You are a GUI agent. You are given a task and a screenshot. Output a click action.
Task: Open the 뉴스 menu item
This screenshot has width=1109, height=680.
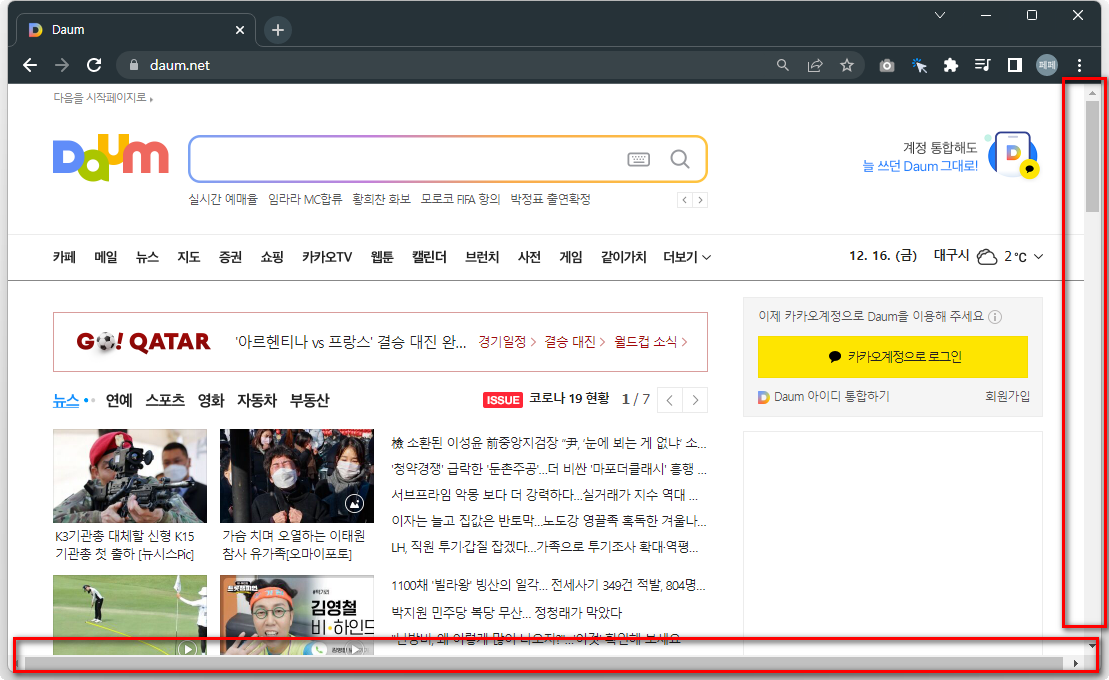pyautogui.click(x=147, y=257)
